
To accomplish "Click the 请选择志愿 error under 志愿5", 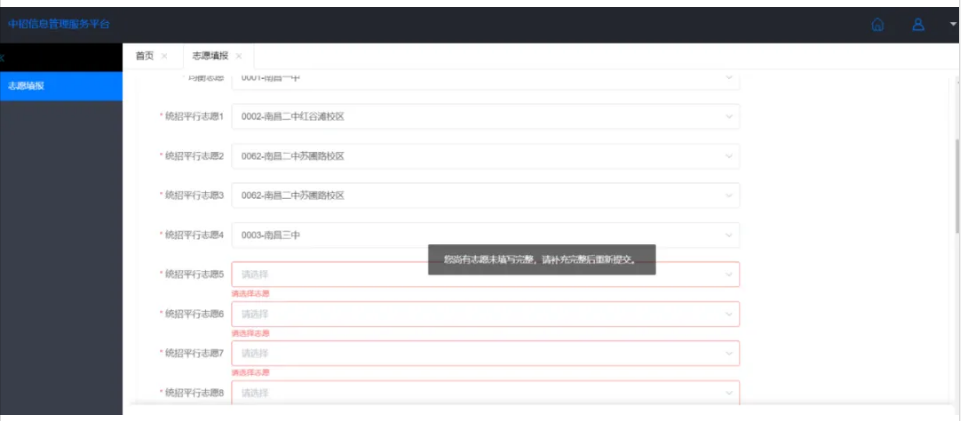I will (x=250, y=294).
